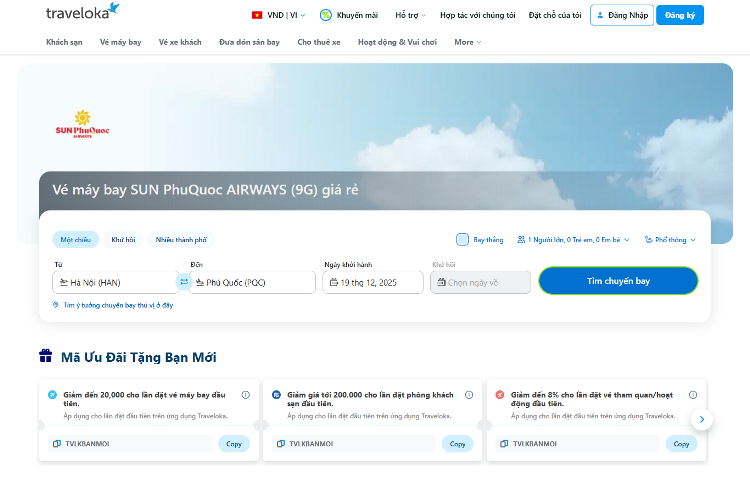Open Vé máy bay menu tab
This screenshot has height=490, width=750.
pos(121,42)
